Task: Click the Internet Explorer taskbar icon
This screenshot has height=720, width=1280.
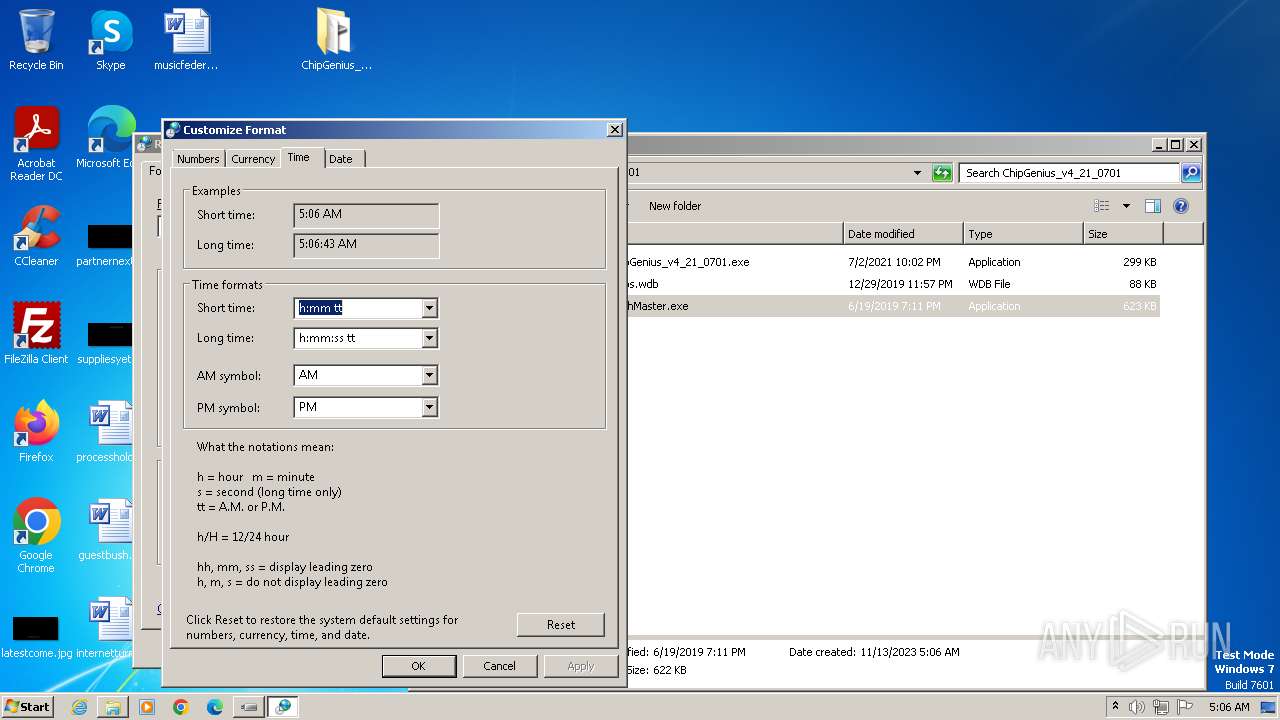Action: tap(79, 707)
